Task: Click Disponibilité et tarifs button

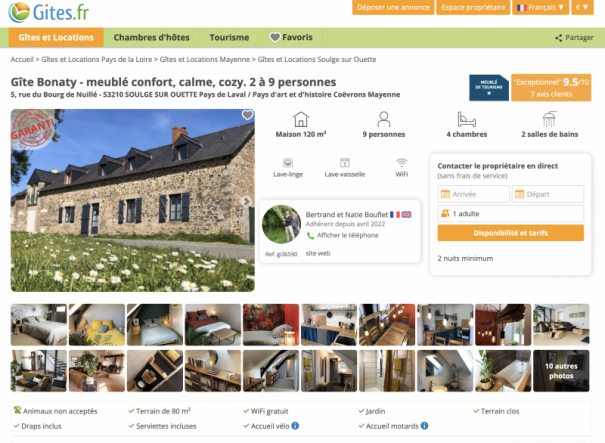Action: [x=510, y=233]
